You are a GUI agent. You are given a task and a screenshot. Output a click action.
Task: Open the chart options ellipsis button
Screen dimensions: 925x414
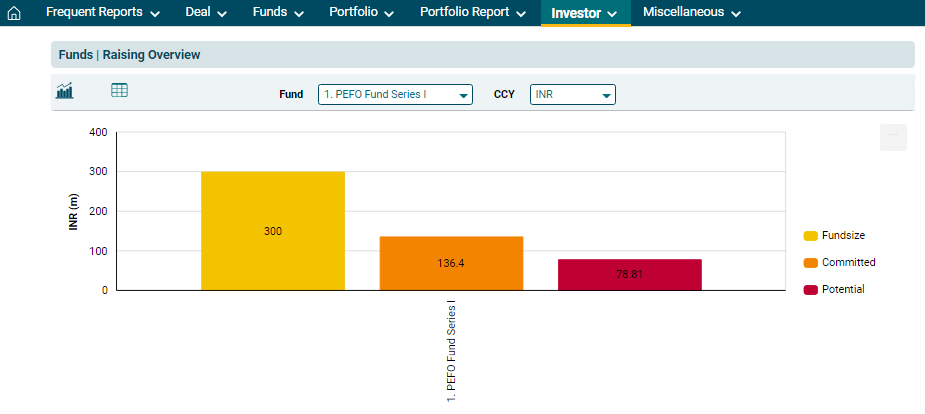coord(893,137)
